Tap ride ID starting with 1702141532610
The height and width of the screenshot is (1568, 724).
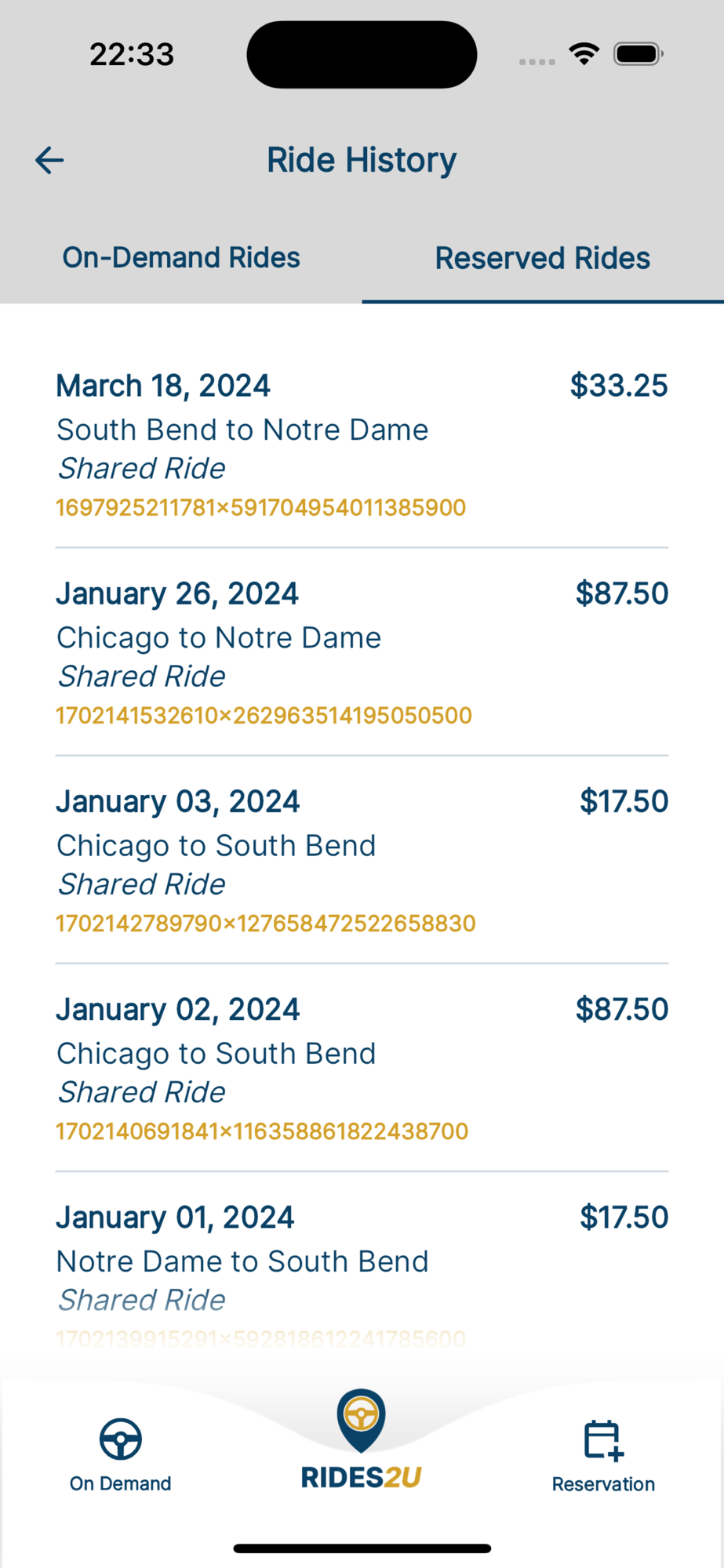264,716
